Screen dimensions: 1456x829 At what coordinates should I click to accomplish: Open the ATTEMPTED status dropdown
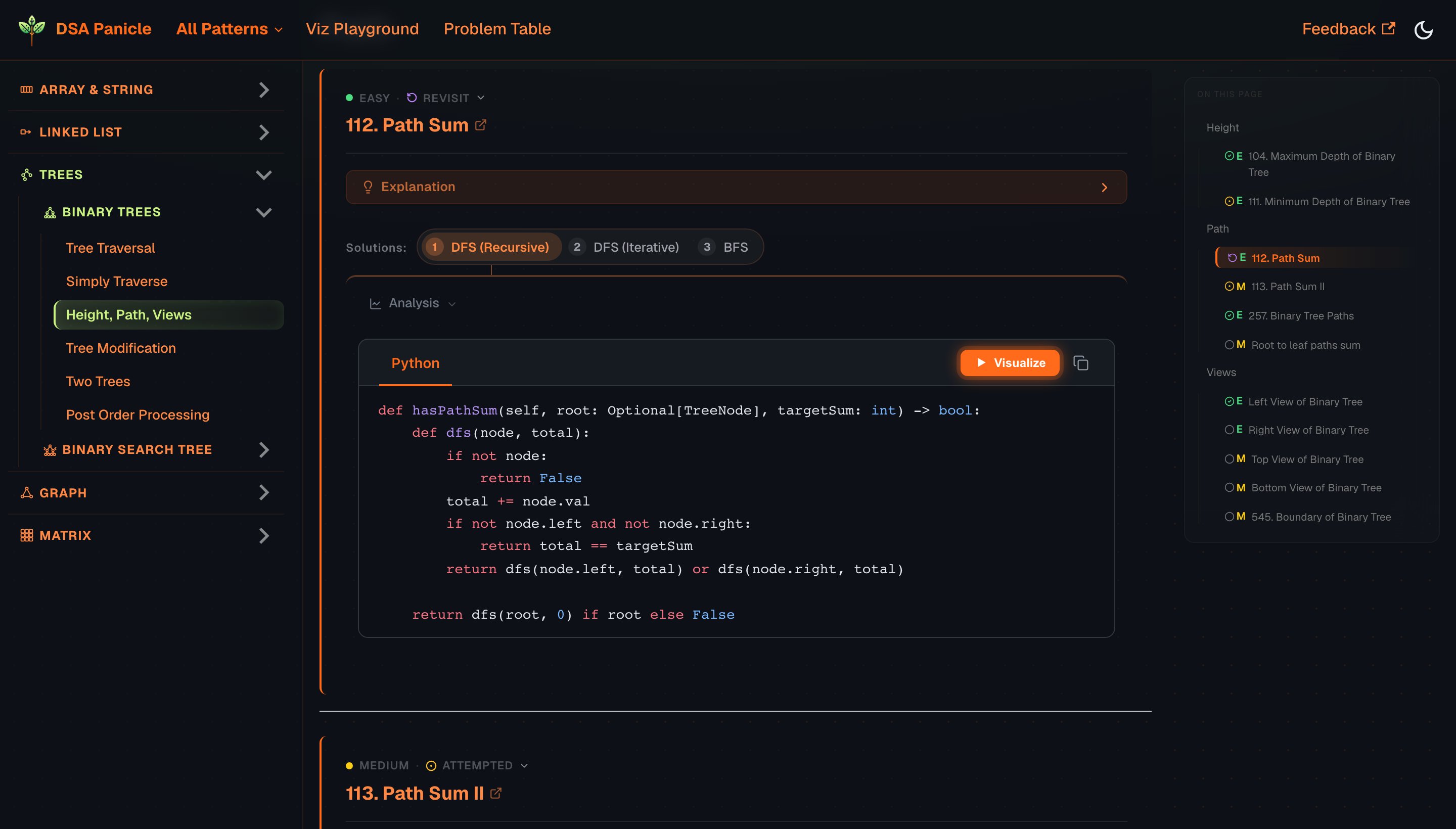[x=477, y=766]
